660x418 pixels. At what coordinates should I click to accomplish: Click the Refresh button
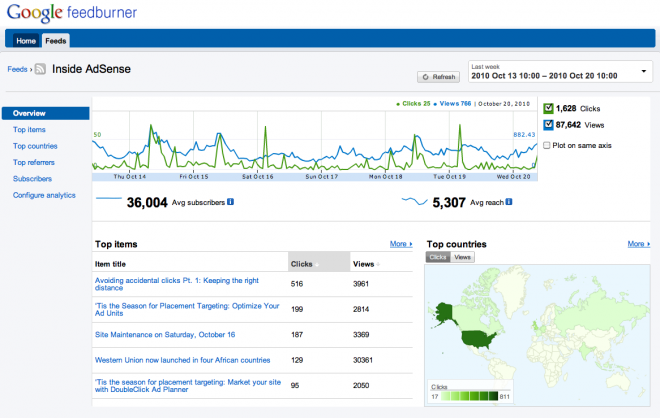[x=439, y=77]
